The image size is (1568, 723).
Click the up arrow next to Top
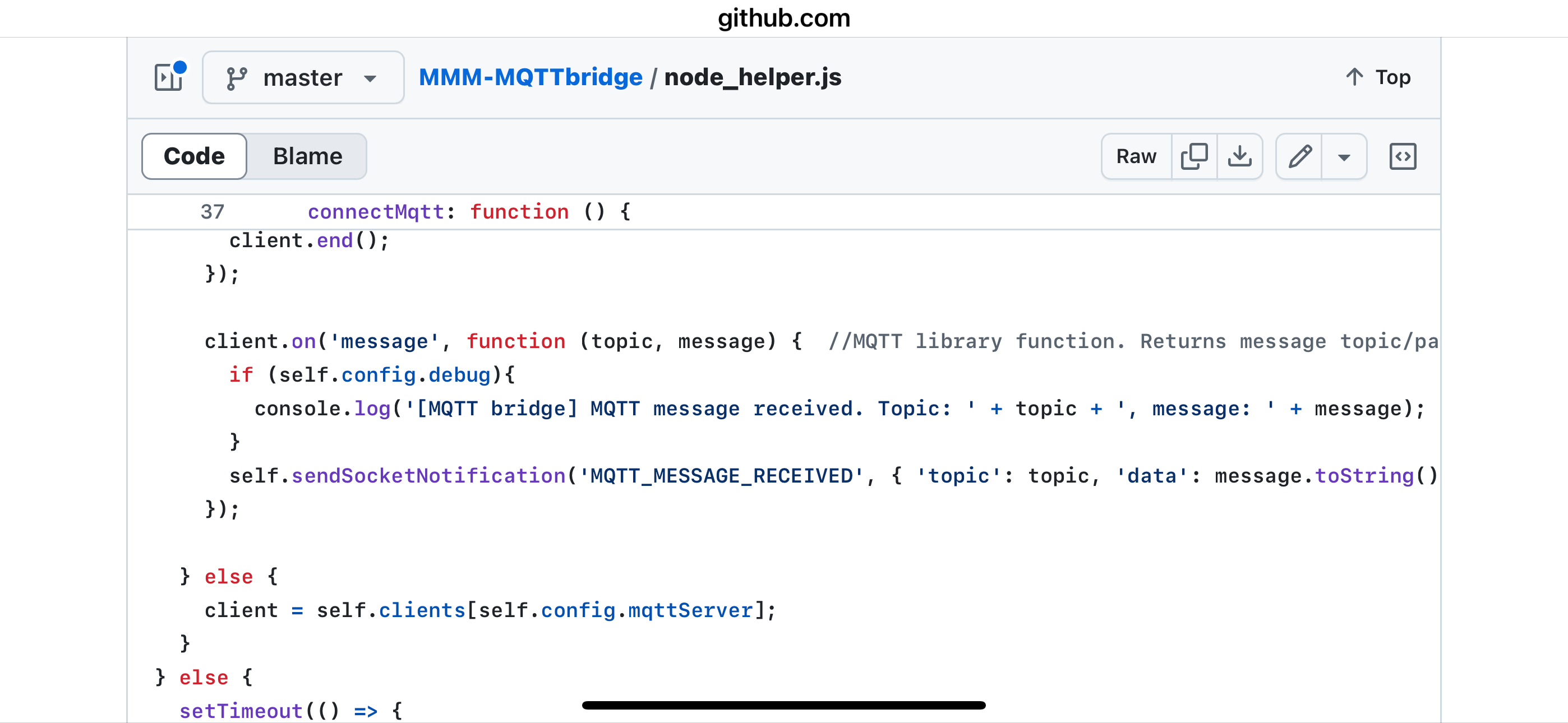1354,77
